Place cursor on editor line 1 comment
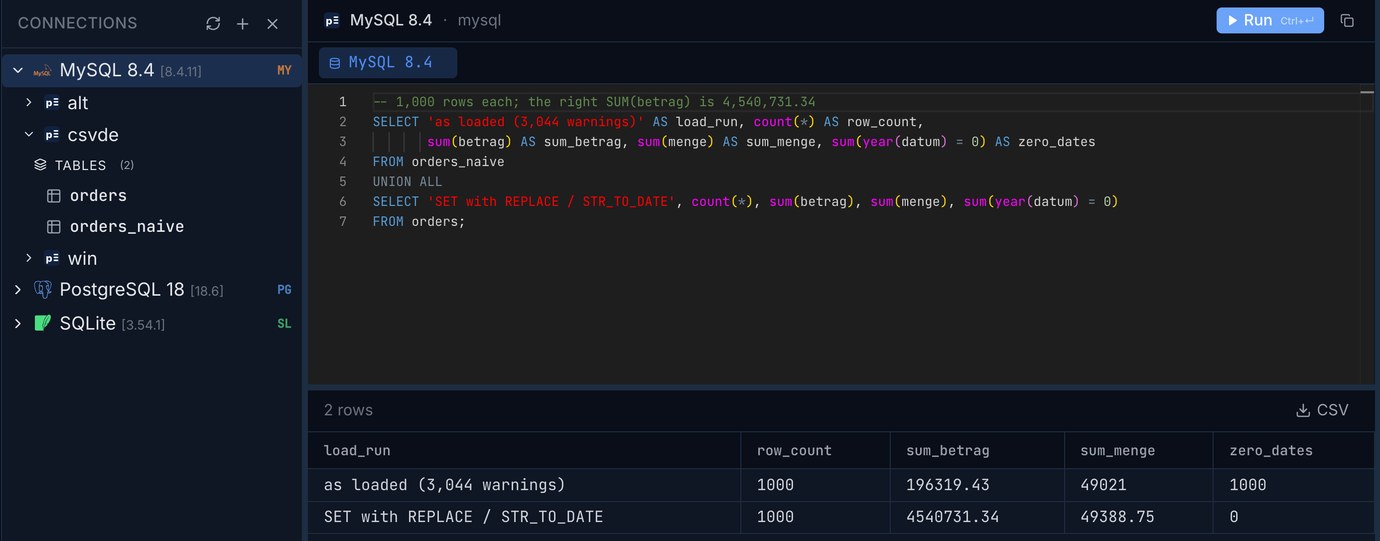 [x=594, y=102]
